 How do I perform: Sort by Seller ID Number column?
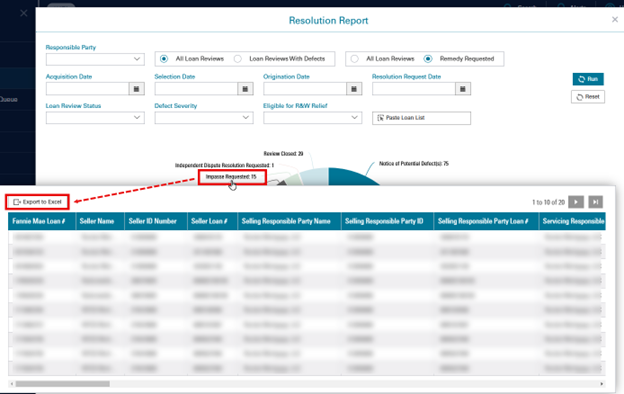(x=156, y=221)
